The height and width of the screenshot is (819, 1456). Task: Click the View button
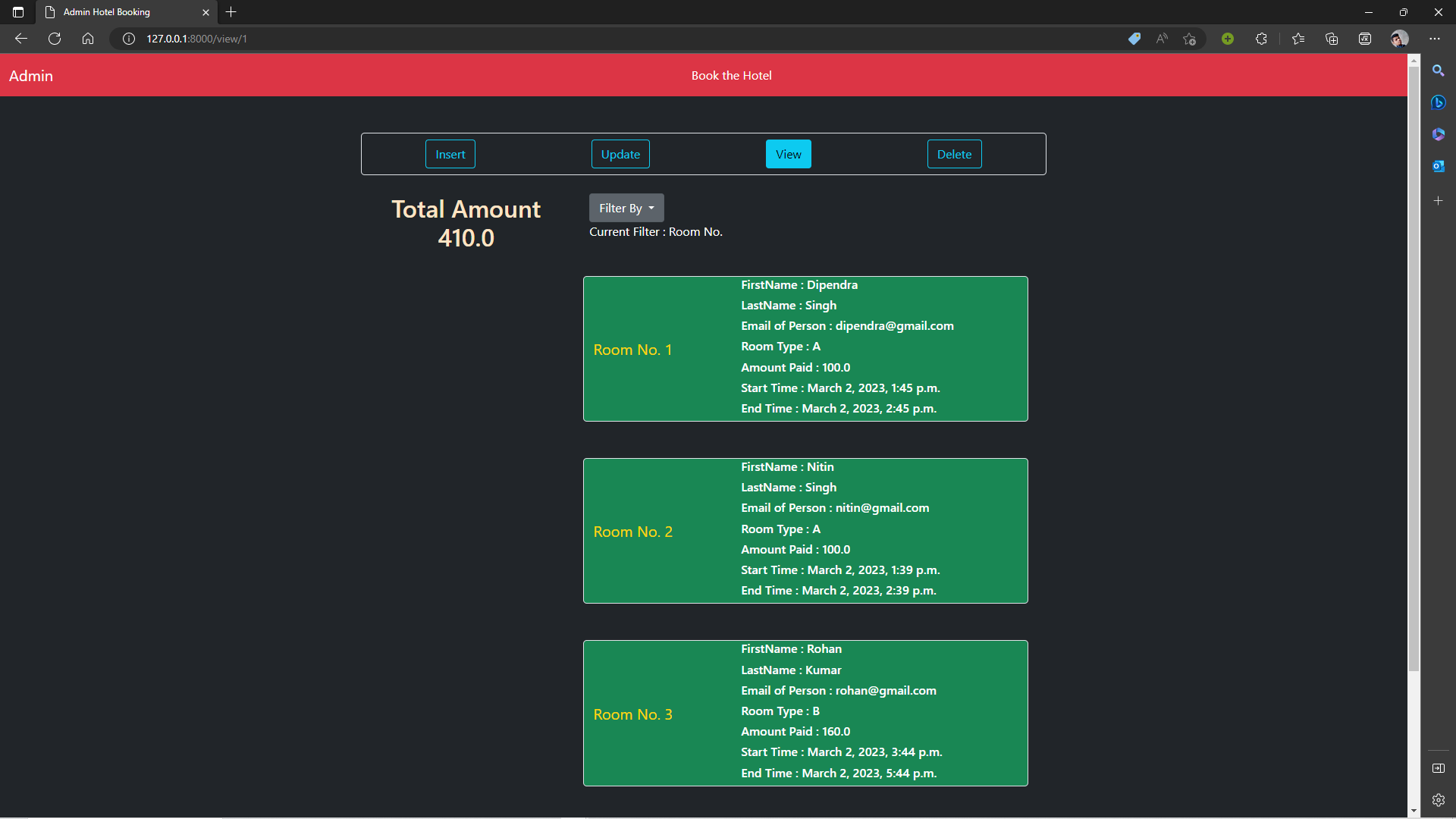788,154
